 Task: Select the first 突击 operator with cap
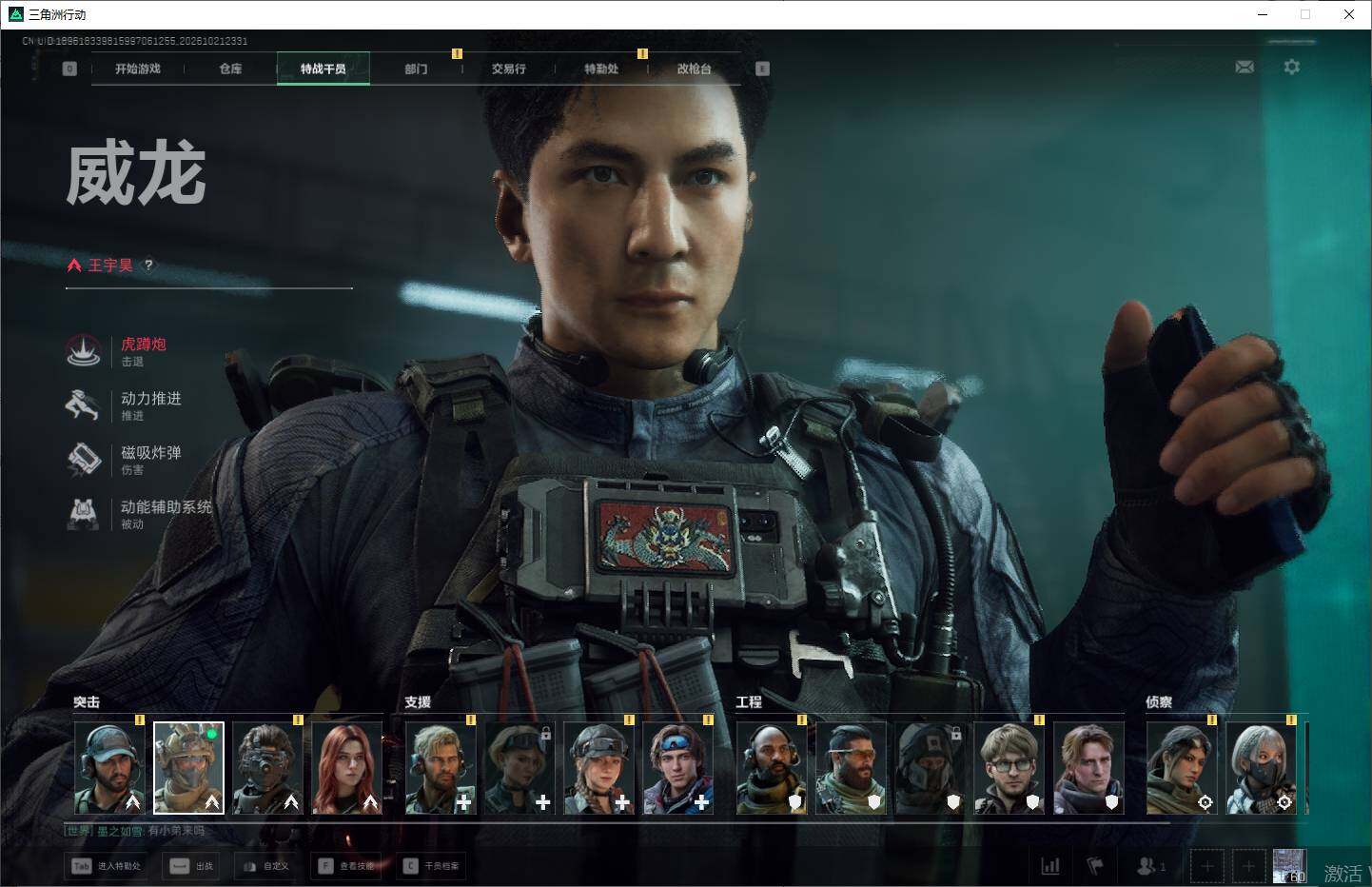(x=109, y=768)
